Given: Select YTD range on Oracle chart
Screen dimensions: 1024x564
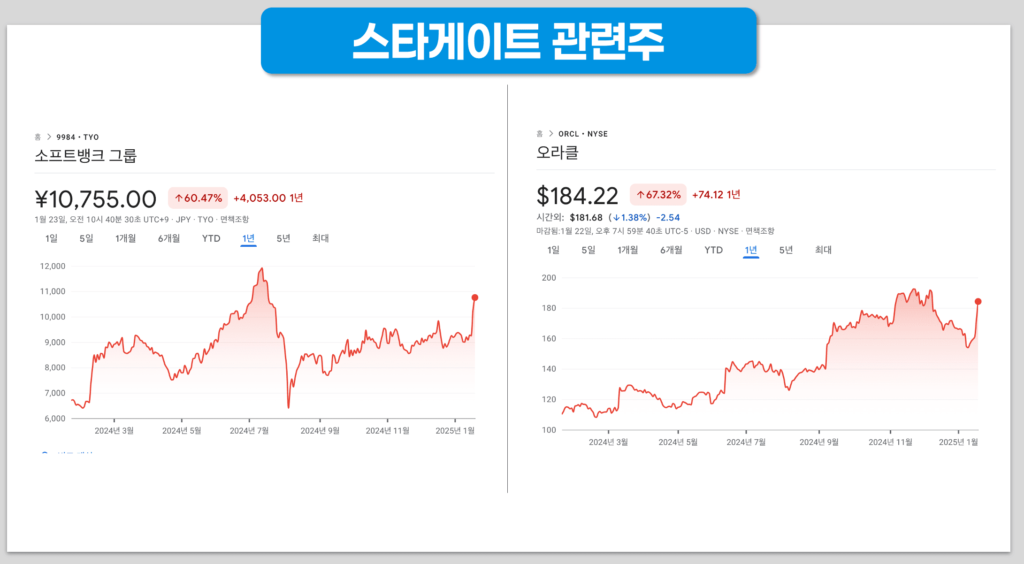Looking at the screenshot, I should (713, 251).
